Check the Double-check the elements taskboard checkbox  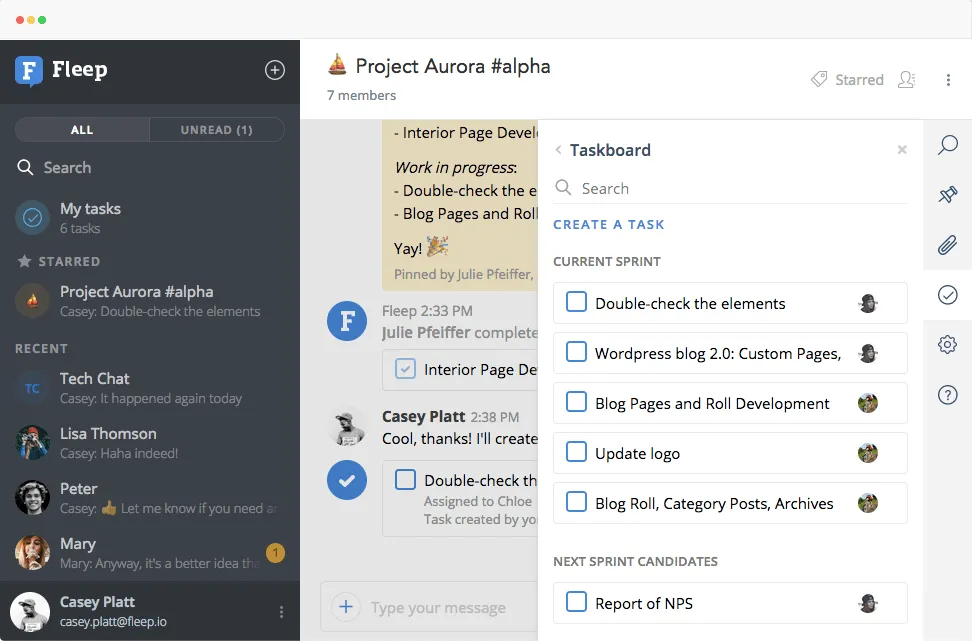577,302
